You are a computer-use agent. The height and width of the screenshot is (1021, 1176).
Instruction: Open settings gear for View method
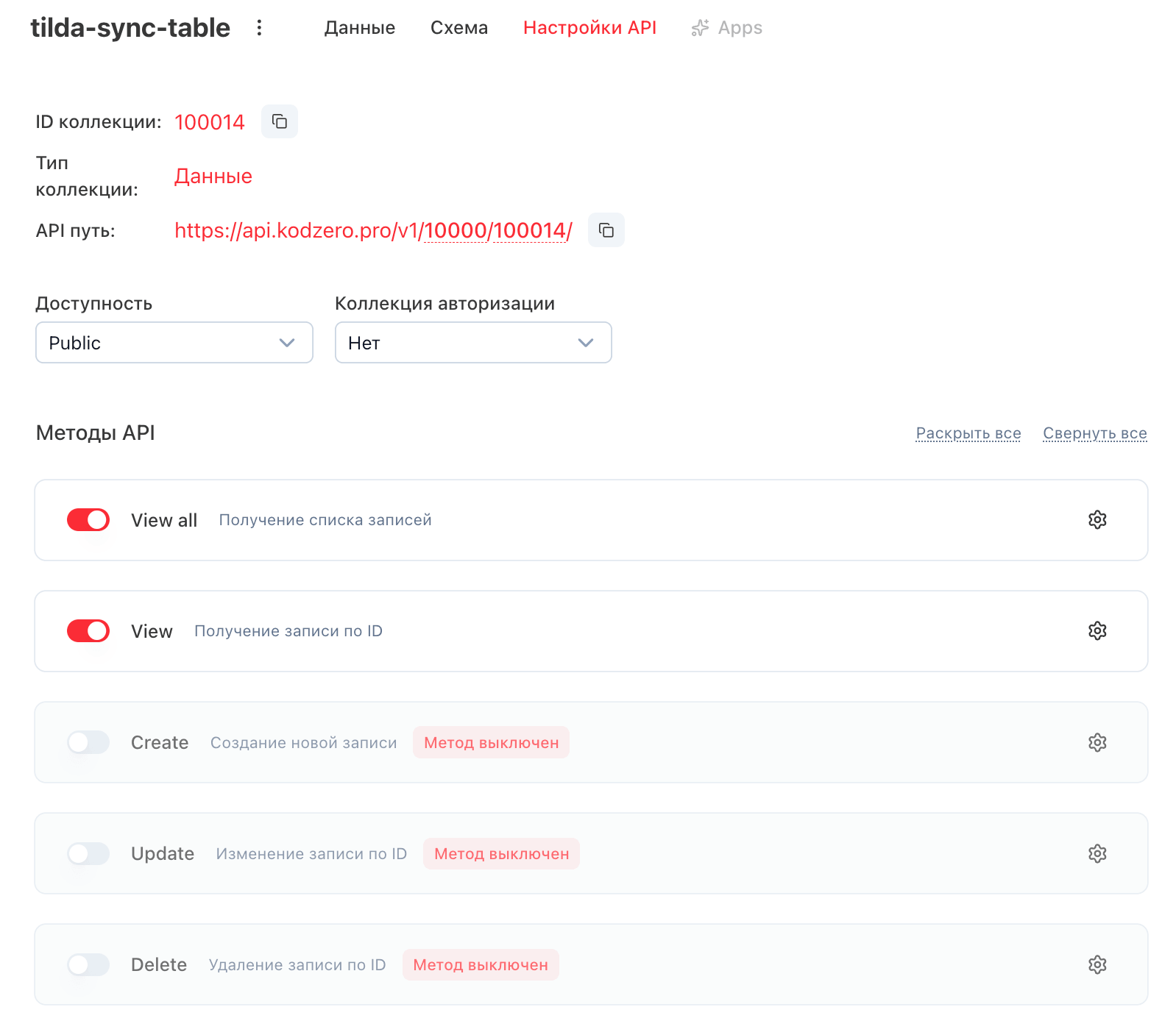pos(1097,631)
